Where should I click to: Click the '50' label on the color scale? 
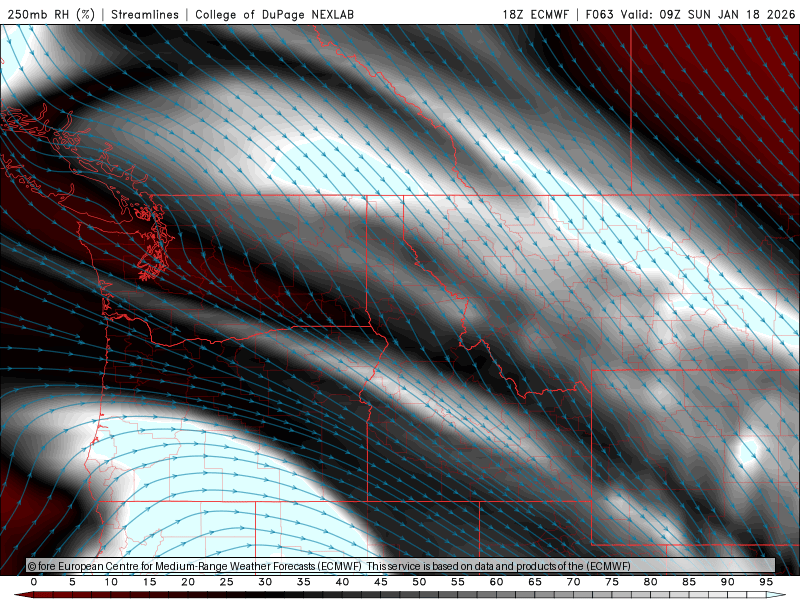pyautogui.click(x=419, y=582)
